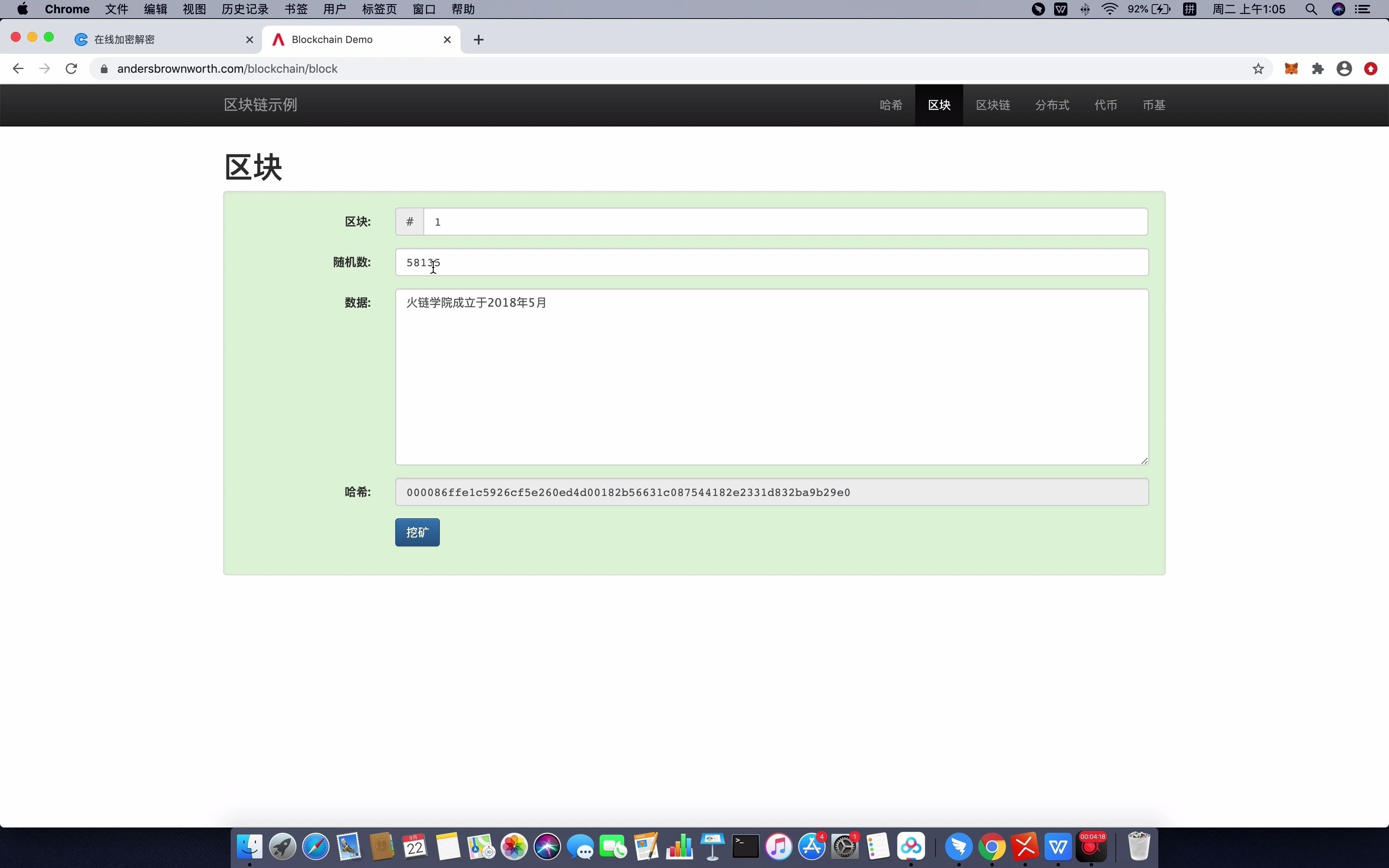Open macOS Spotlight search icon
This screenshot has width=1389, height=868.
pyautogui.click(x=1311, y=9)
